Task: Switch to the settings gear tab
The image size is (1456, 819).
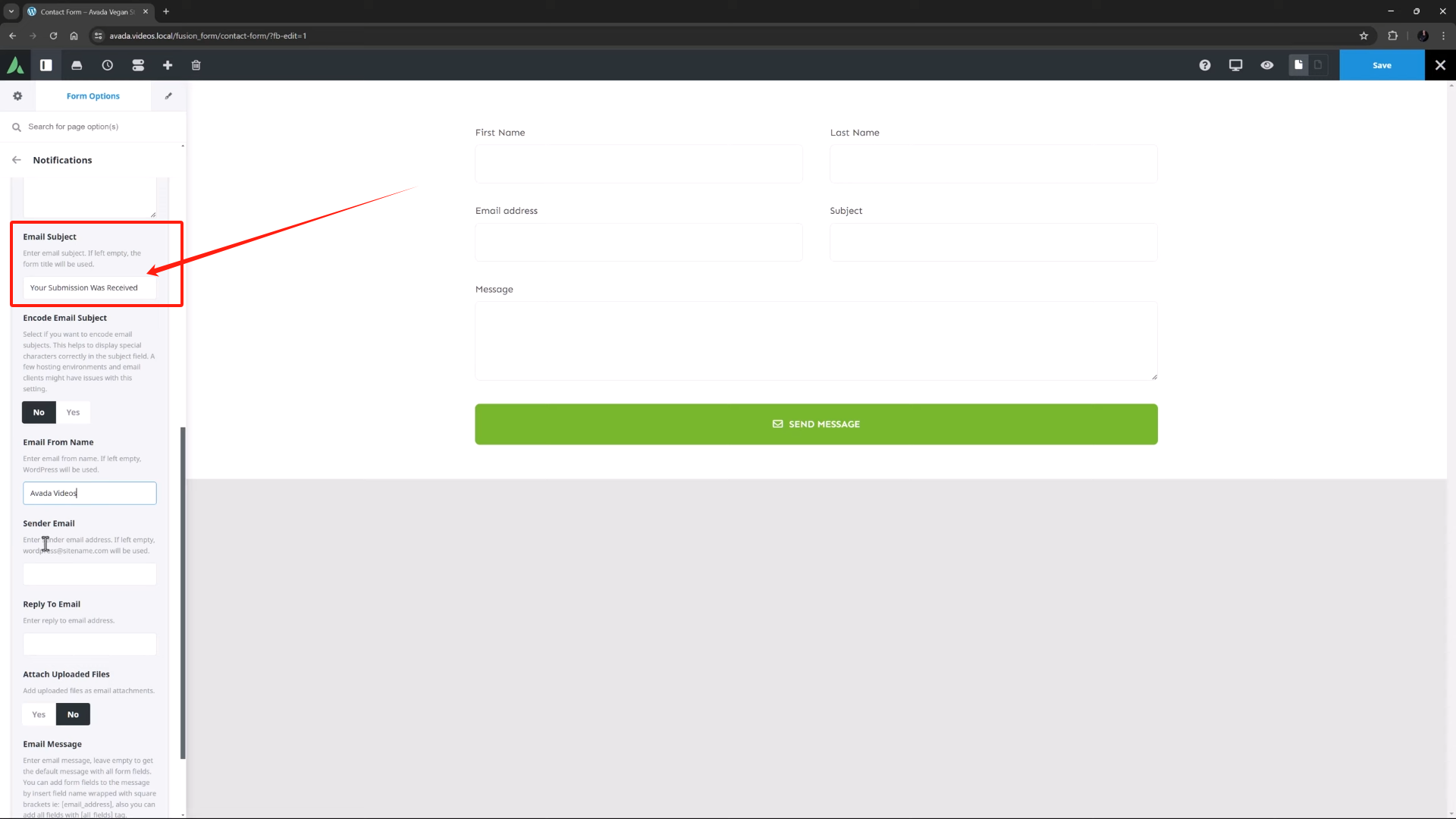Action: (17, 96)
